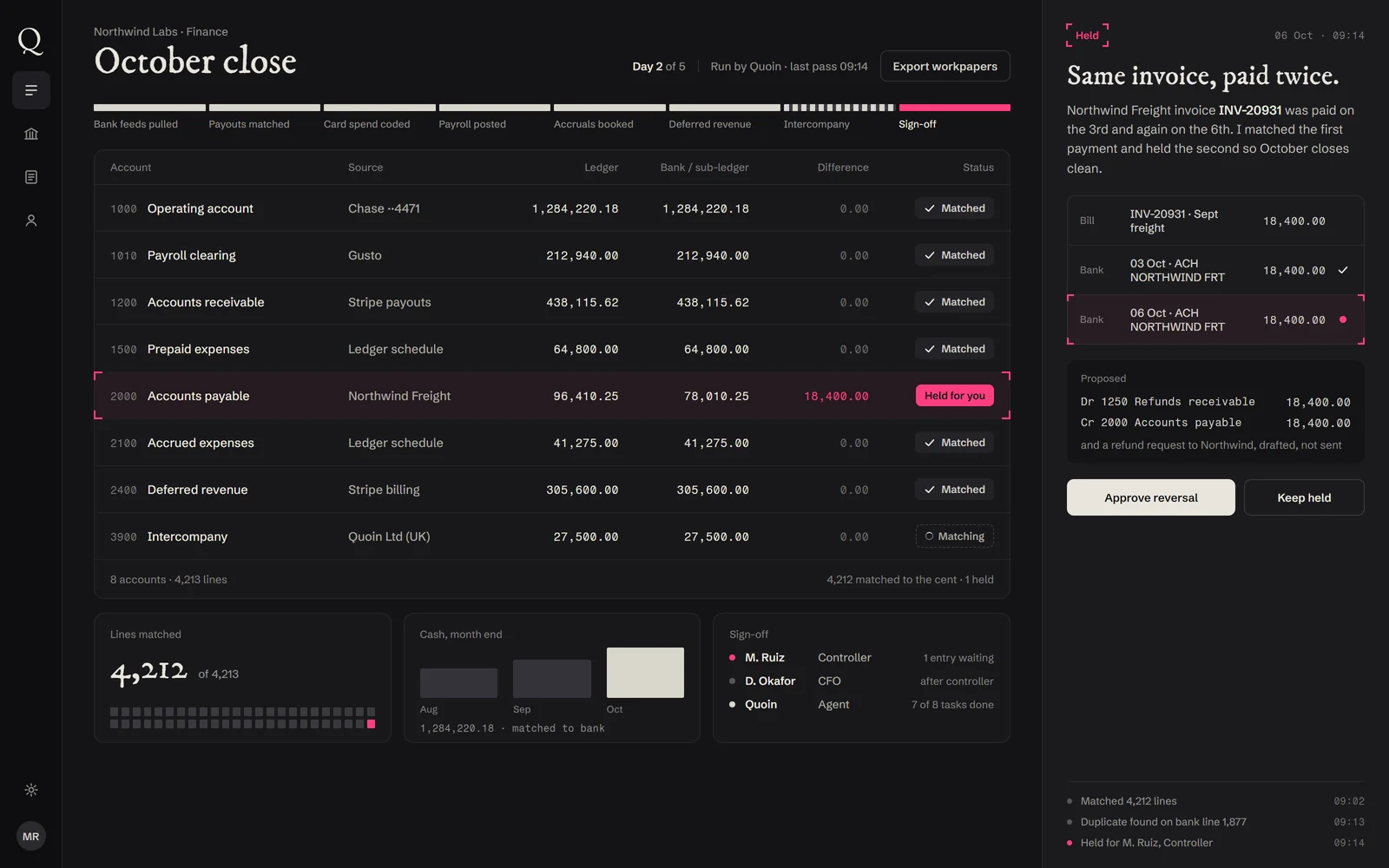Approve the reversal entry
This screenshot has width=1389, height=868.
[1150, 497]
